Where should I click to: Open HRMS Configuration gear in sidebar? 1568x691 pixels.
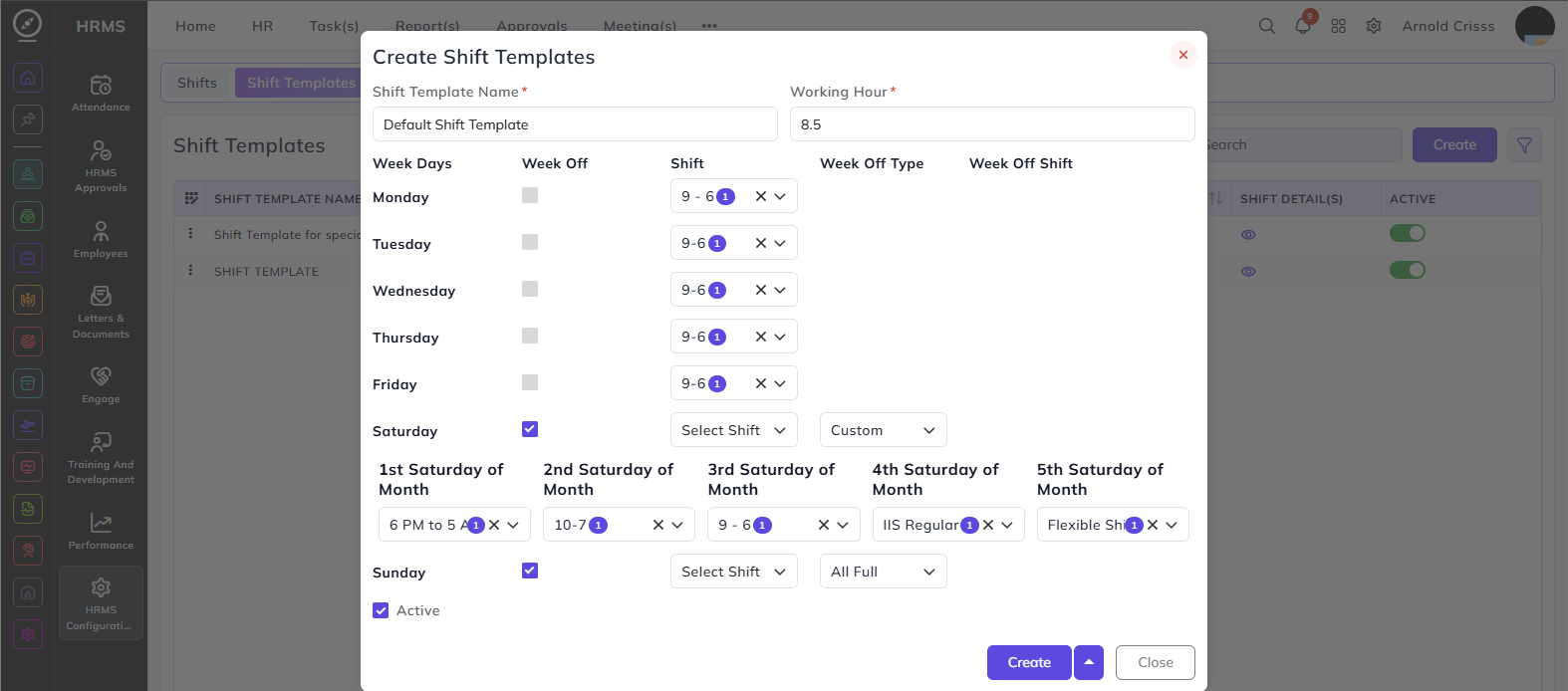click(101, 603)
